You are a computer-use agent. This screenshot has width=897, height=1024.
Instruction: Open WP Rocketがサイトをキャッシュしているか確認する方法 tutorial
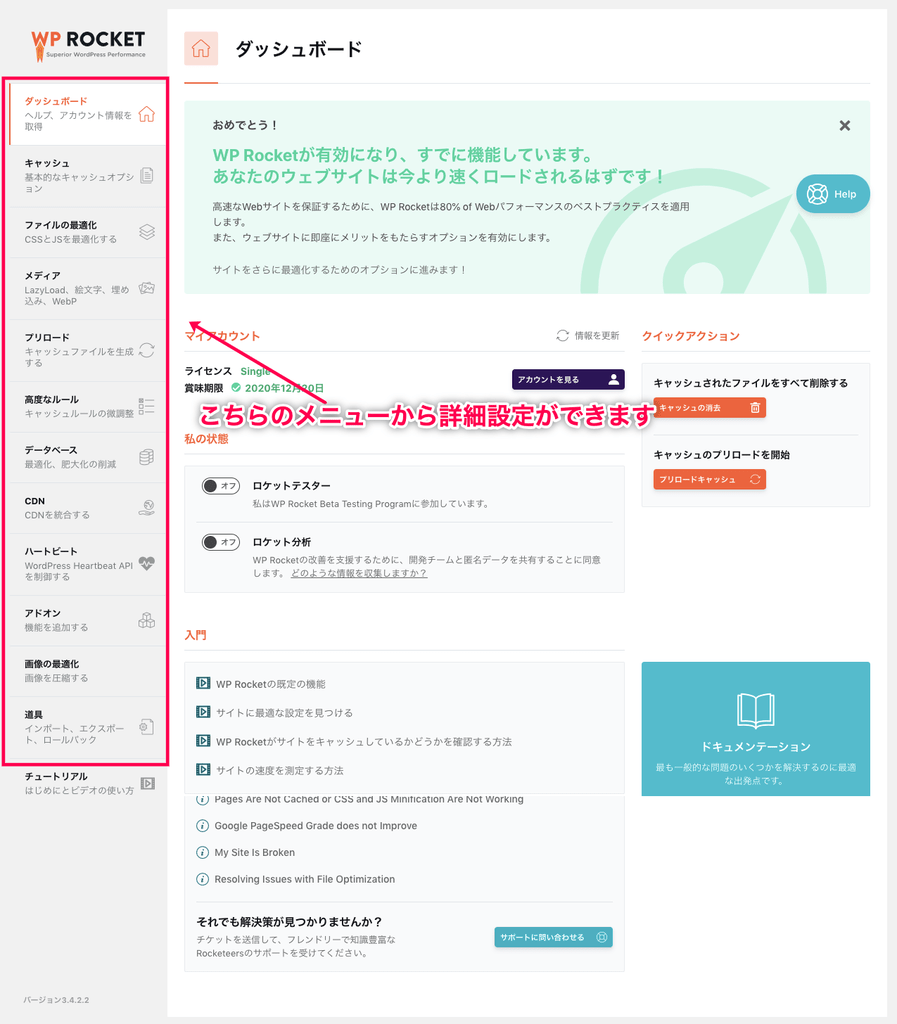point(364,741)
